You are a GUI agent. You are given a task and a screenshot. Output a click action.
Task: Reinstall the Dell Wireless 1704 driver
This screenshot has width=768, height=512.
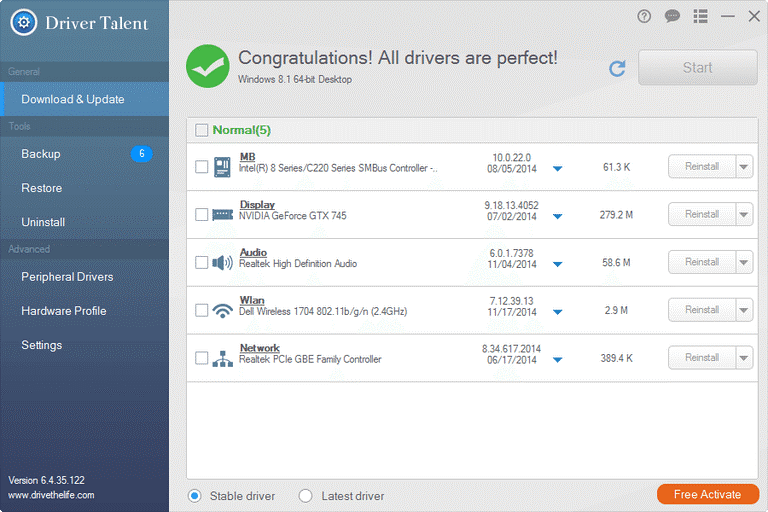coord(702,310)
